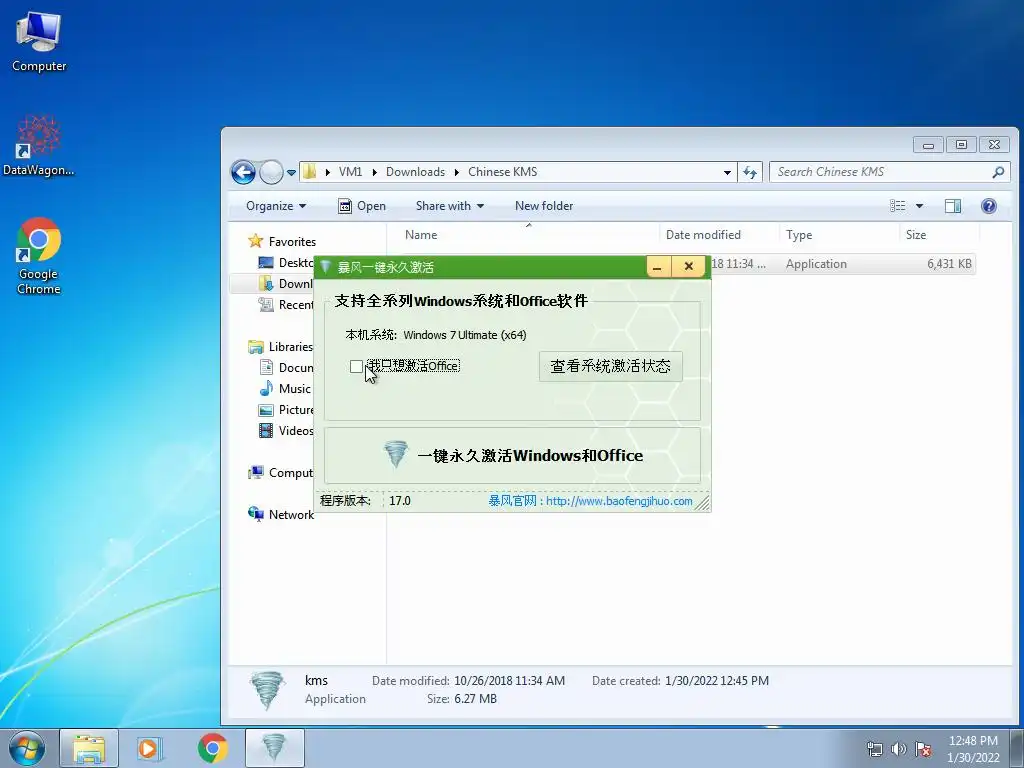1024x768 pixels.
Task: Expand the VM1 breadcrumb arrow
Action: point(375,172)
